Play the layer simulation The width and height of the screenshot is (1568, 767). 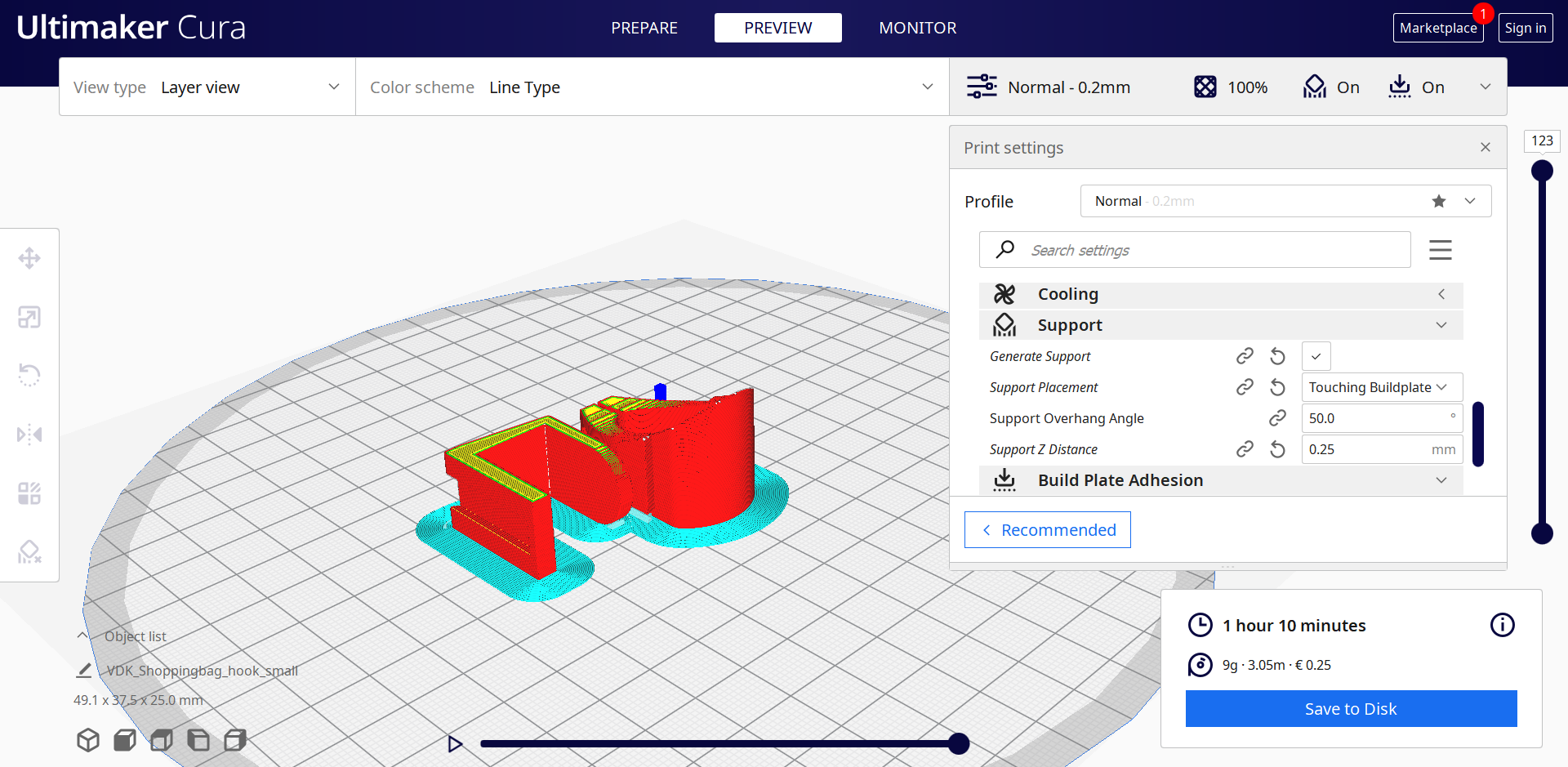click(455, 743)
